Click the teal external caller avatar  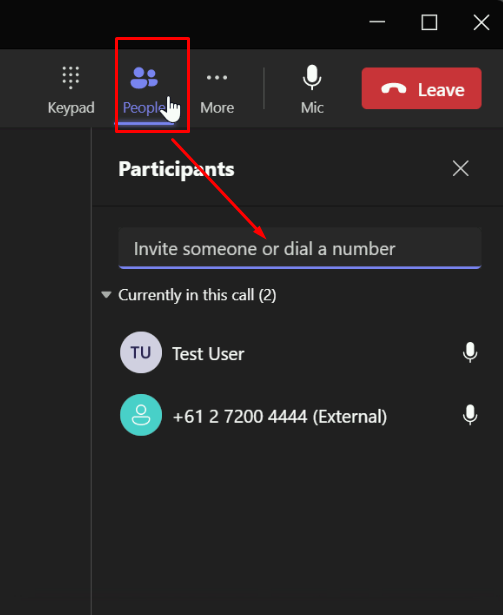141,415
